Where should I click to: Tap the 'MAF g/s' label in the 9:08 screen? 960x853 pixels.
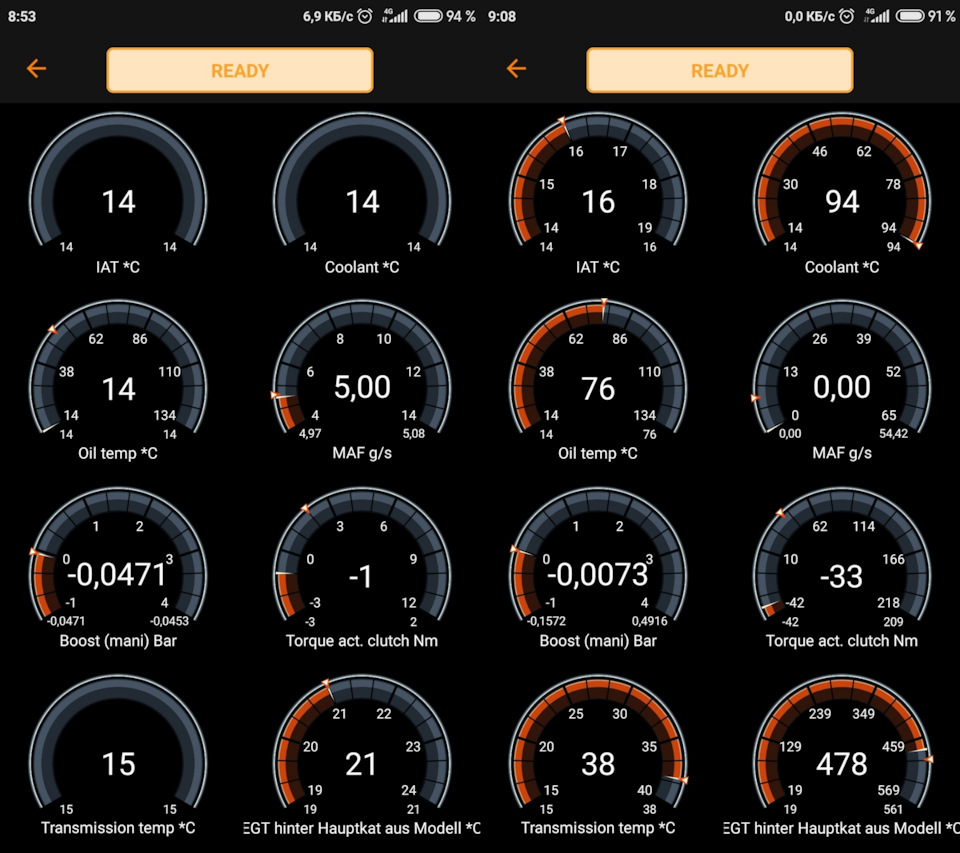(x=842, y=453)
